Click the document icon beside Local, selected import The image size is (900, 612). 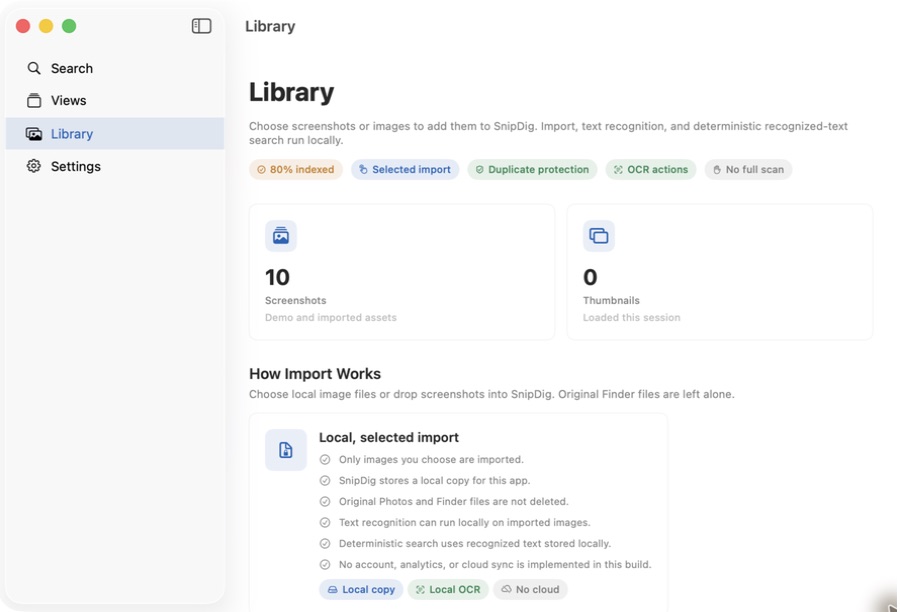[286, 450]
